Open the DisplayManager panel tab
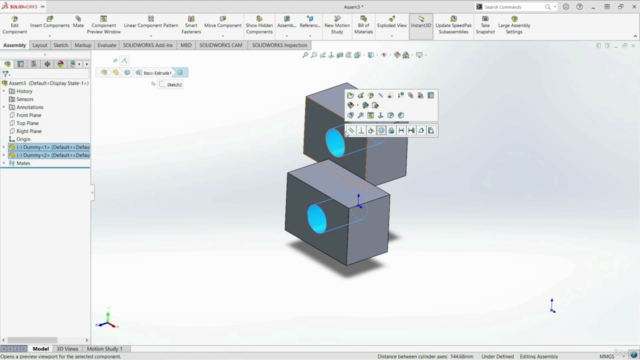This screenshot has width=640, height=360. (60, 64)
